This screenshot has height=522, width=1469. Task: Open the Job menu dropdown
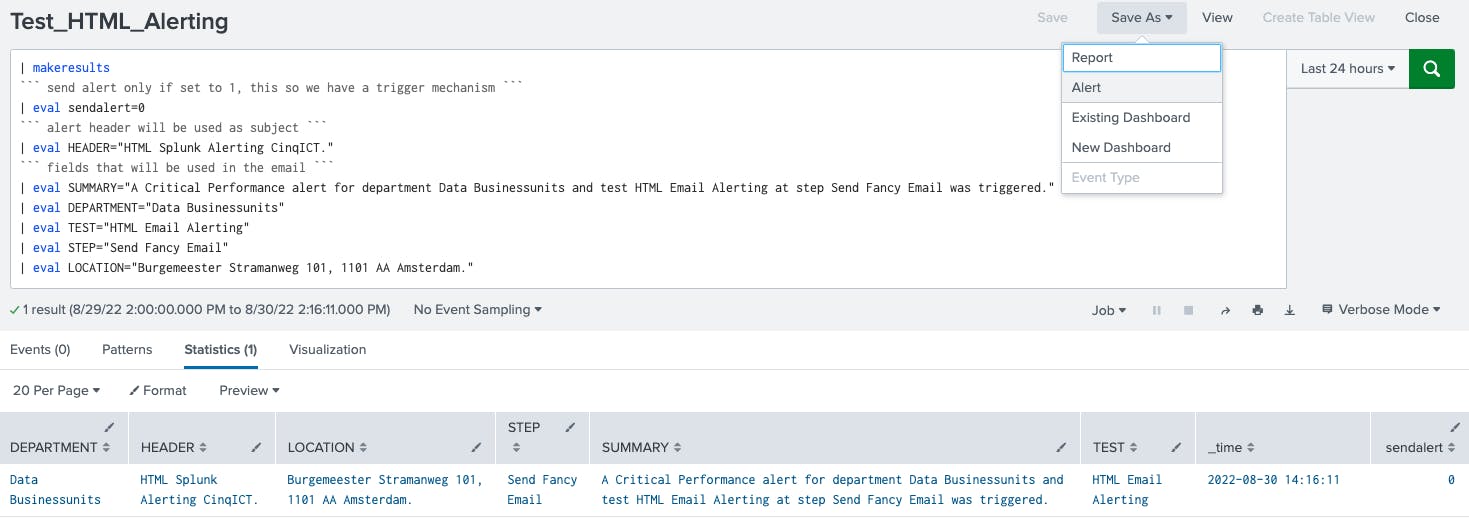point(1109,310)
